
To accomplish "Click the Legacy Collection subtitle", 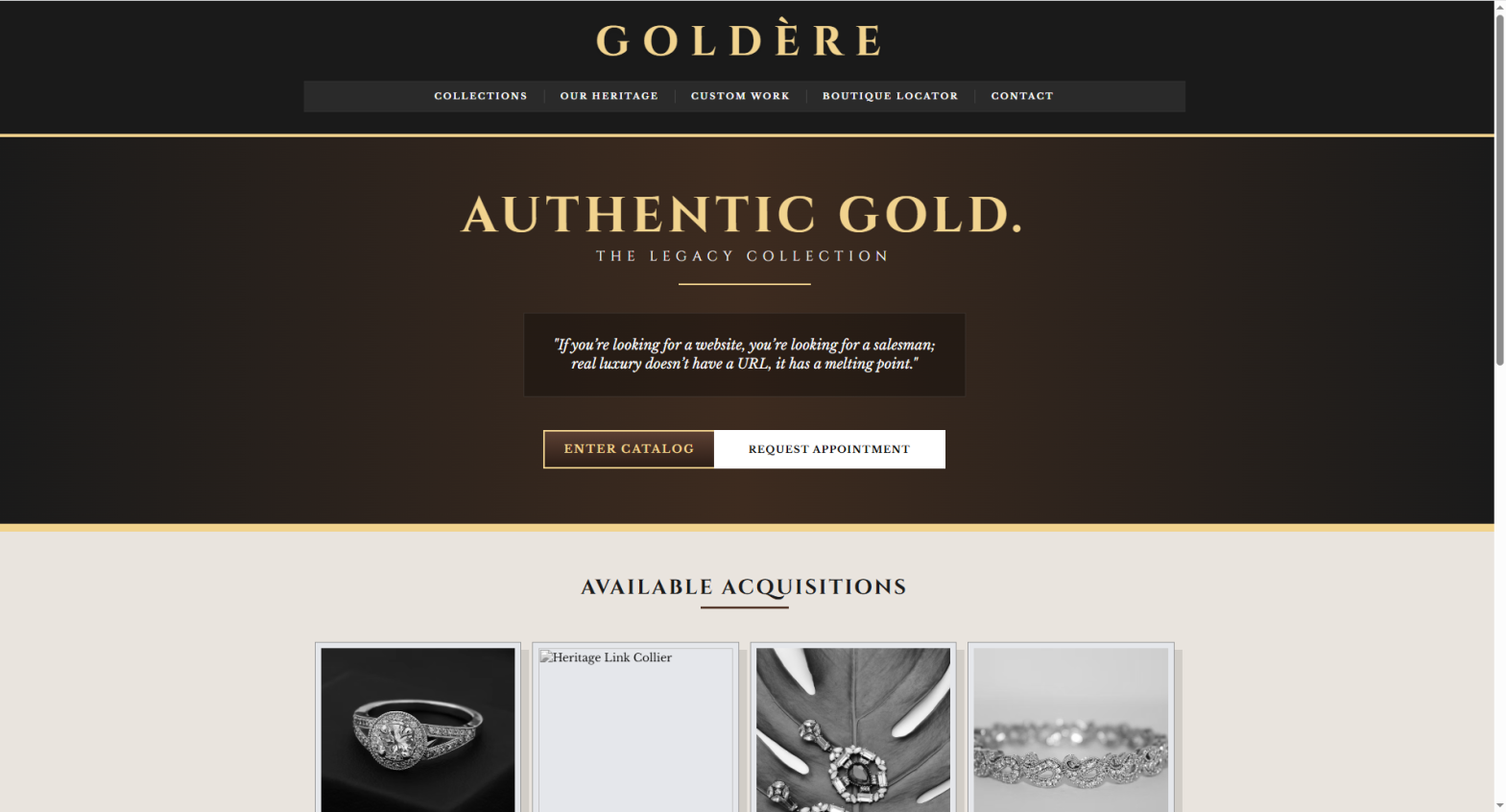I will click(743, 256).
